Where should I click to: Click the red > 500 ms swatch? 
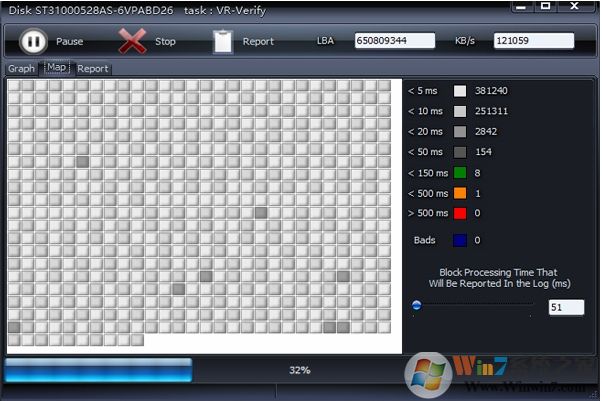tap(460, 213)
